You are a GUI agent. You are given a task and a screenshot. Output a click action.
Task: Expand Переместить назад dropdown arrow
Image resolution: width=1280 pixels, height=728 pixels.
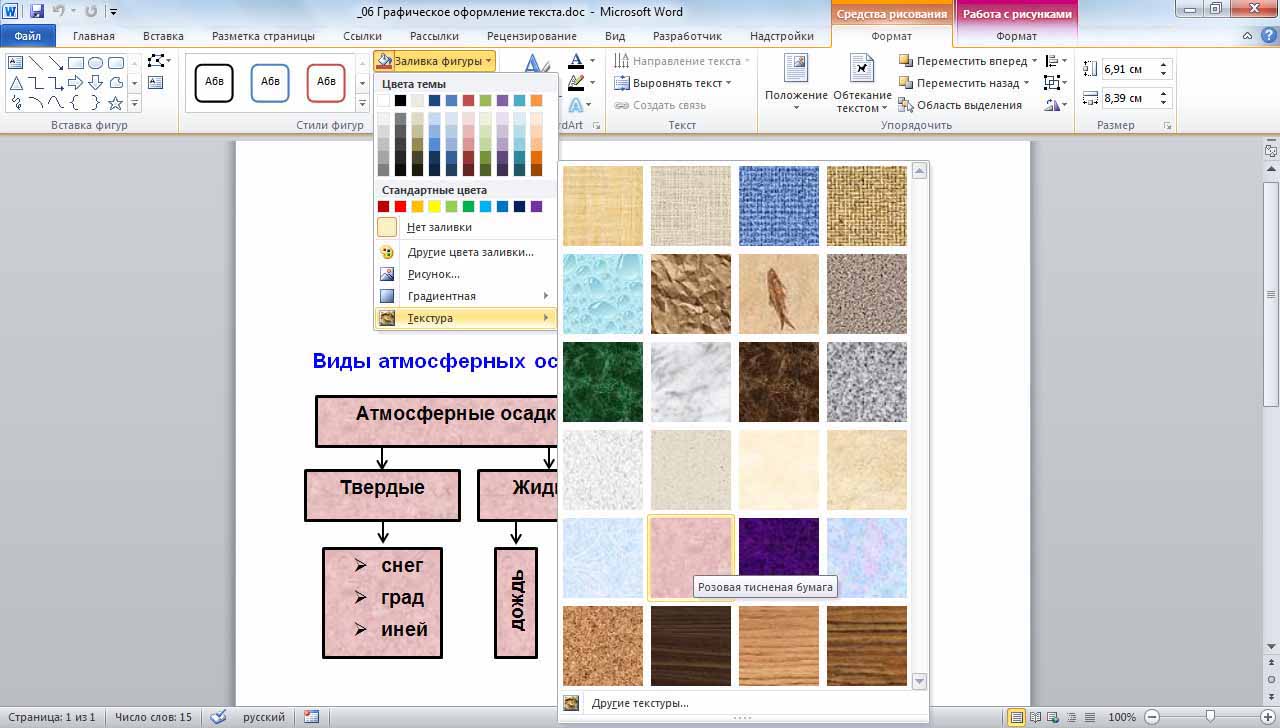1028,83
